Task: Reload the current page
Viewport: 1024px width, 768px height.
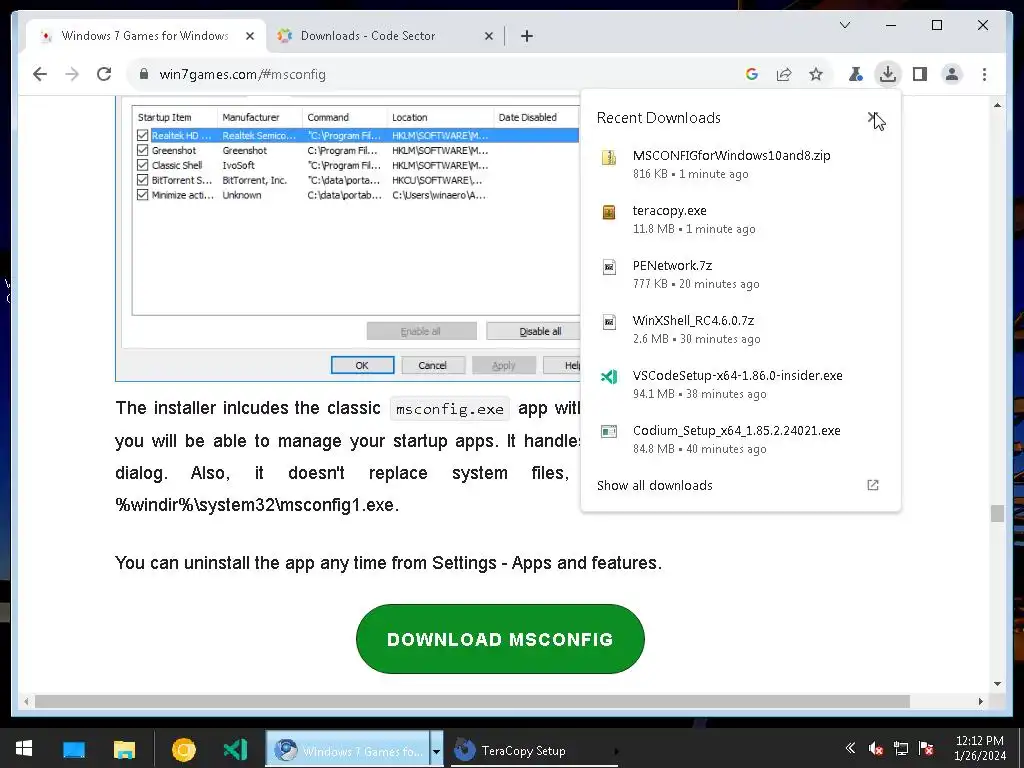Action: [104, 74]
